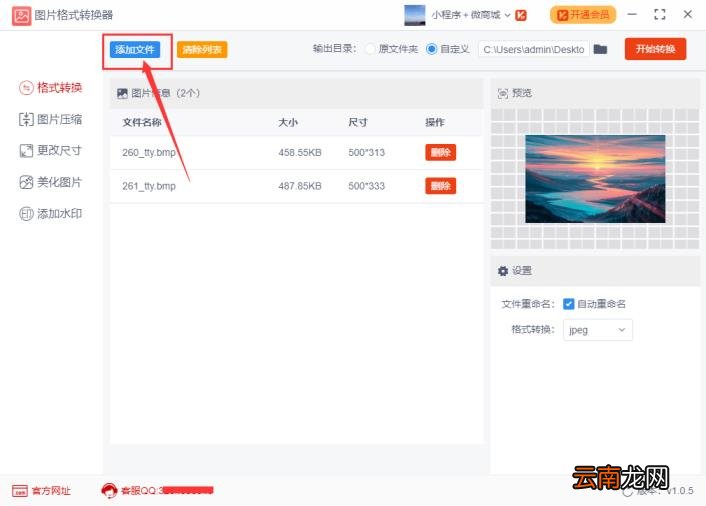The height and width of the screenshot is (506, 706).
Task: Switch to the 更改尺寸 tab
Action: (50, 150)
